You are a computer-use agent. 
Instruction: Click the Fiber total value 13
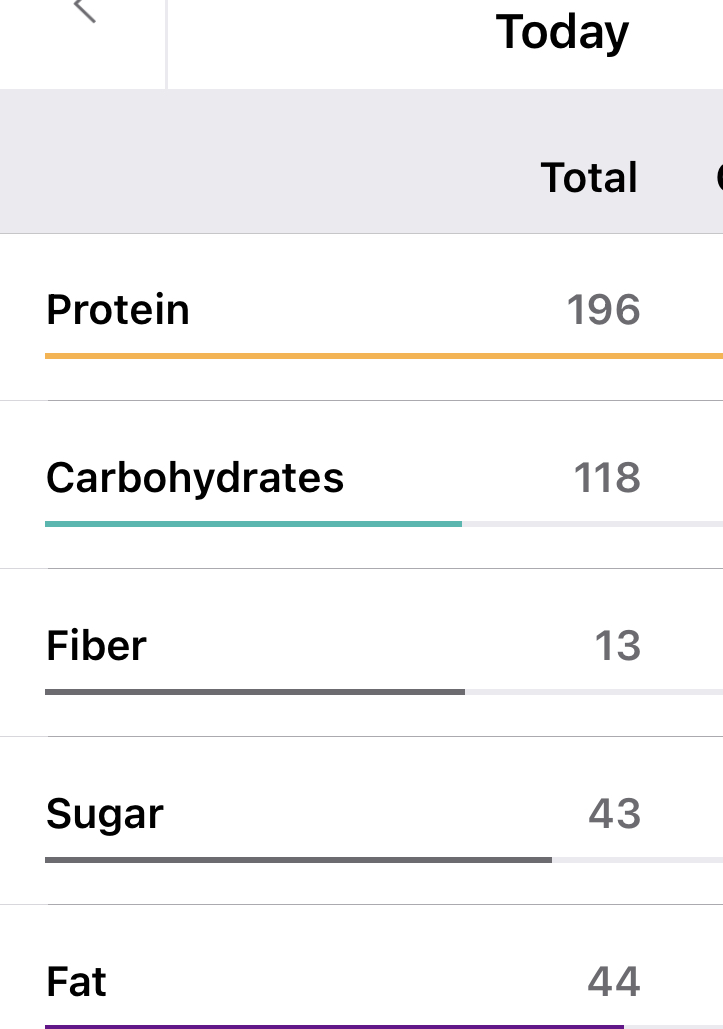click(617, 646)
